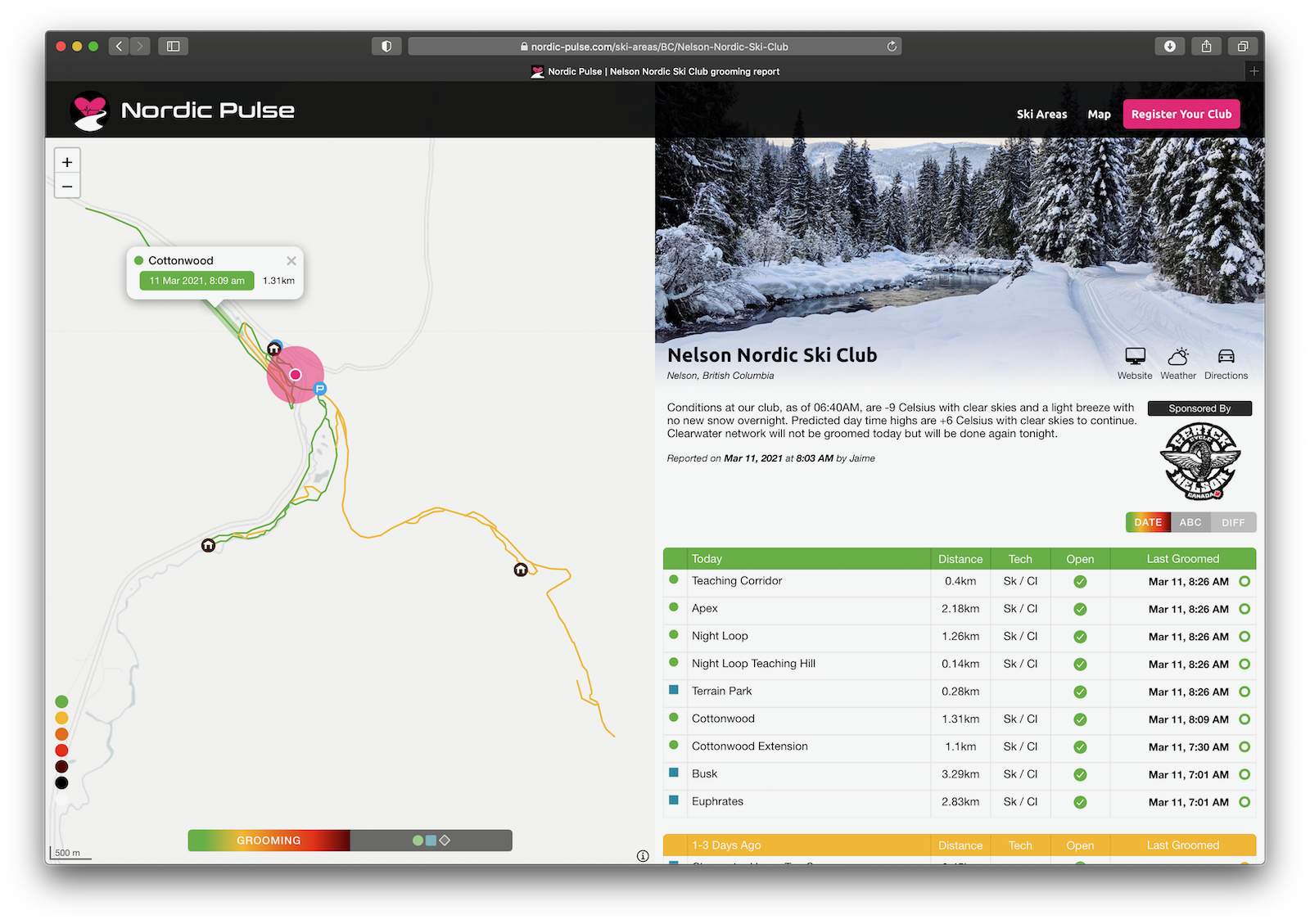Click the blue parking marker on map
The image size is (1310, 924).
(x=320, y=389)
